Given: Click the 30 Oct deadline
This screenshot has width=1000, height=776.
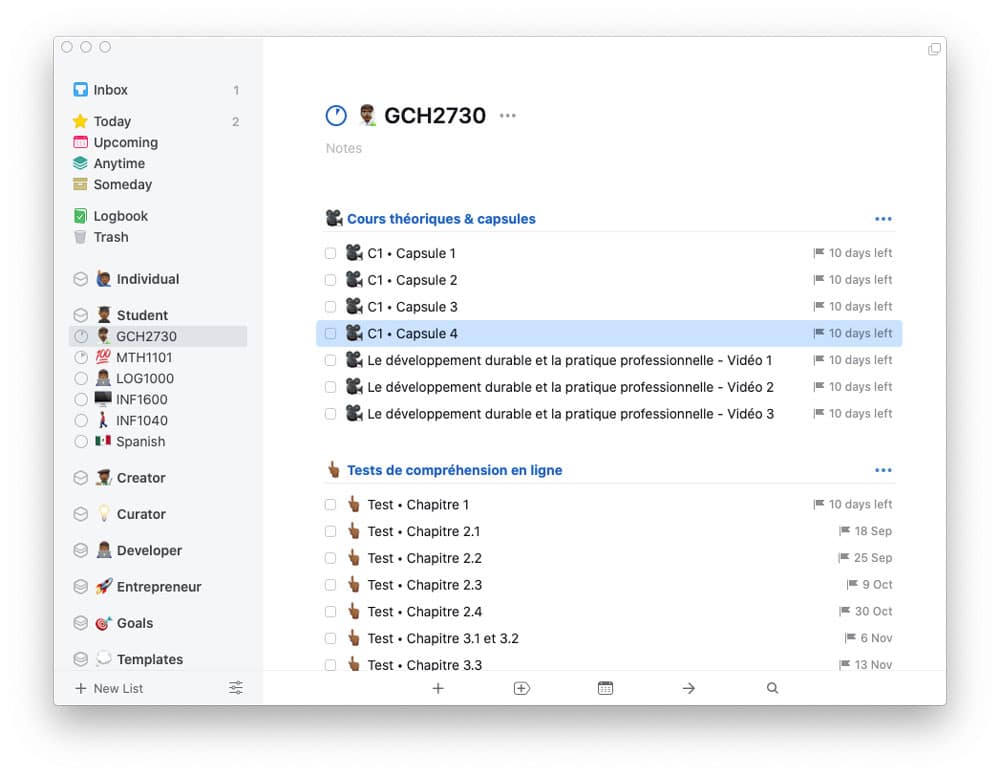Looking at the screenshot, I should pos(866,611).
